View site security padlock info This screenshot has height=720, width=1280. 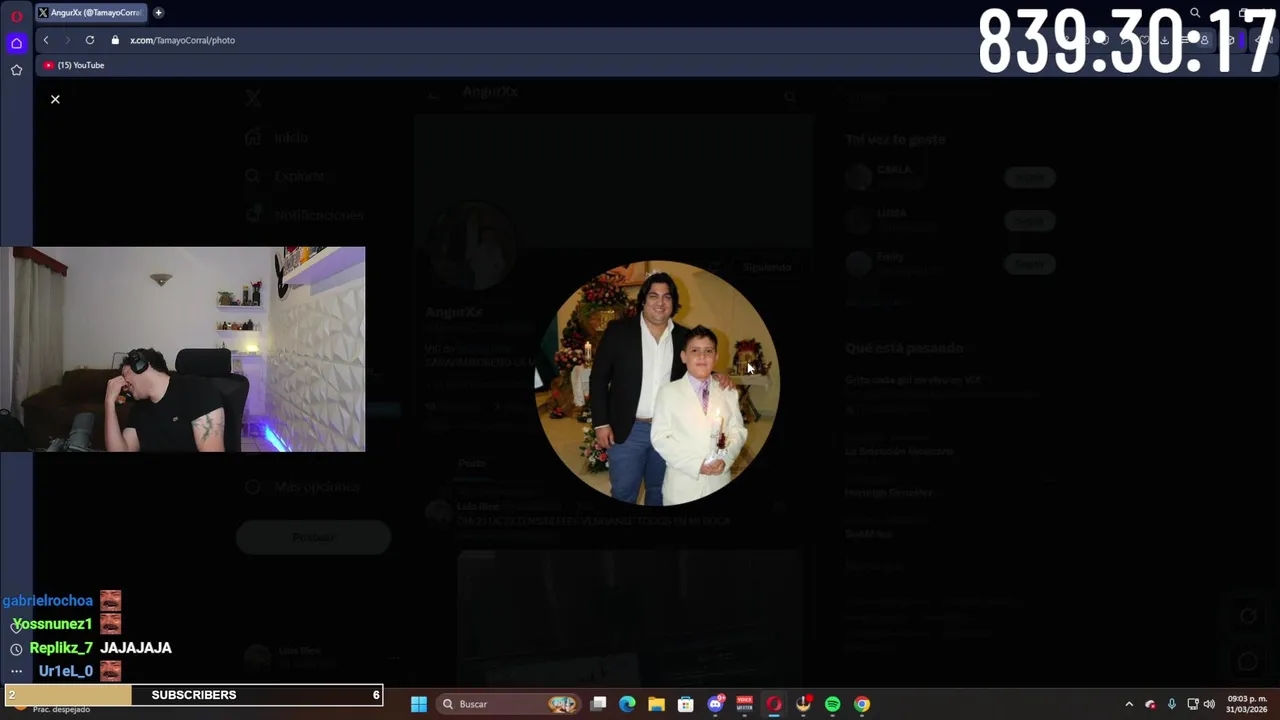tap(115, 40)
